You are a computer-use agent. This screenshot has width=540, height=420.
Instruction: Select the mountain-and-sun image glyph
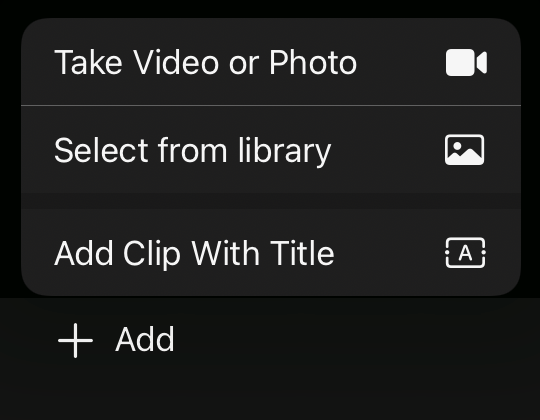465,150
